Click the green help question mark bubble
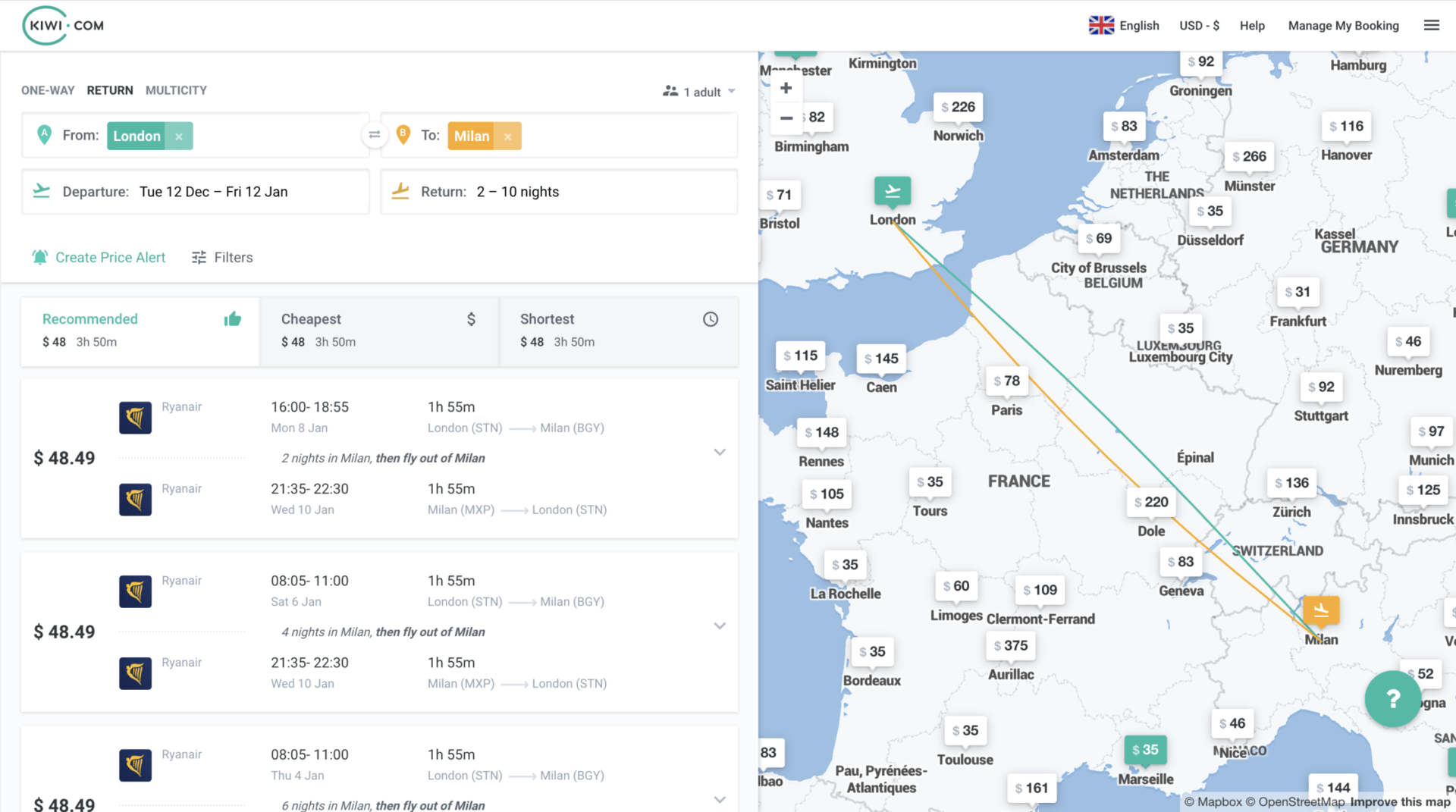Viewport: 1456px width, 812px height. (1392, 698)
